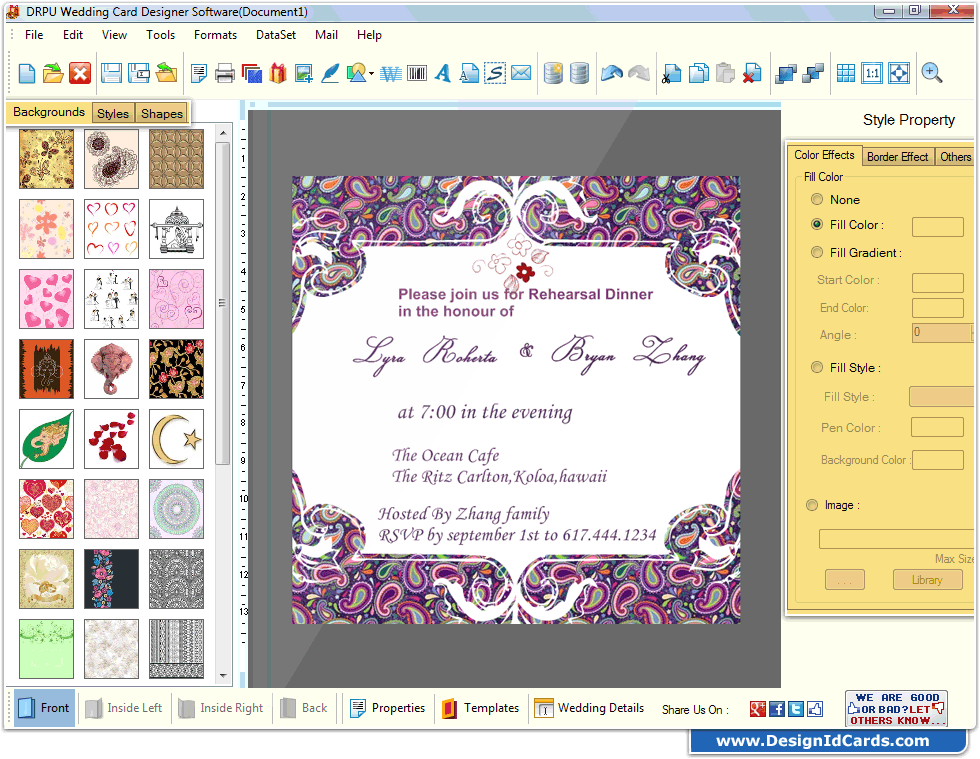
Task: Click the Angle input field
Action: (942, 333)
